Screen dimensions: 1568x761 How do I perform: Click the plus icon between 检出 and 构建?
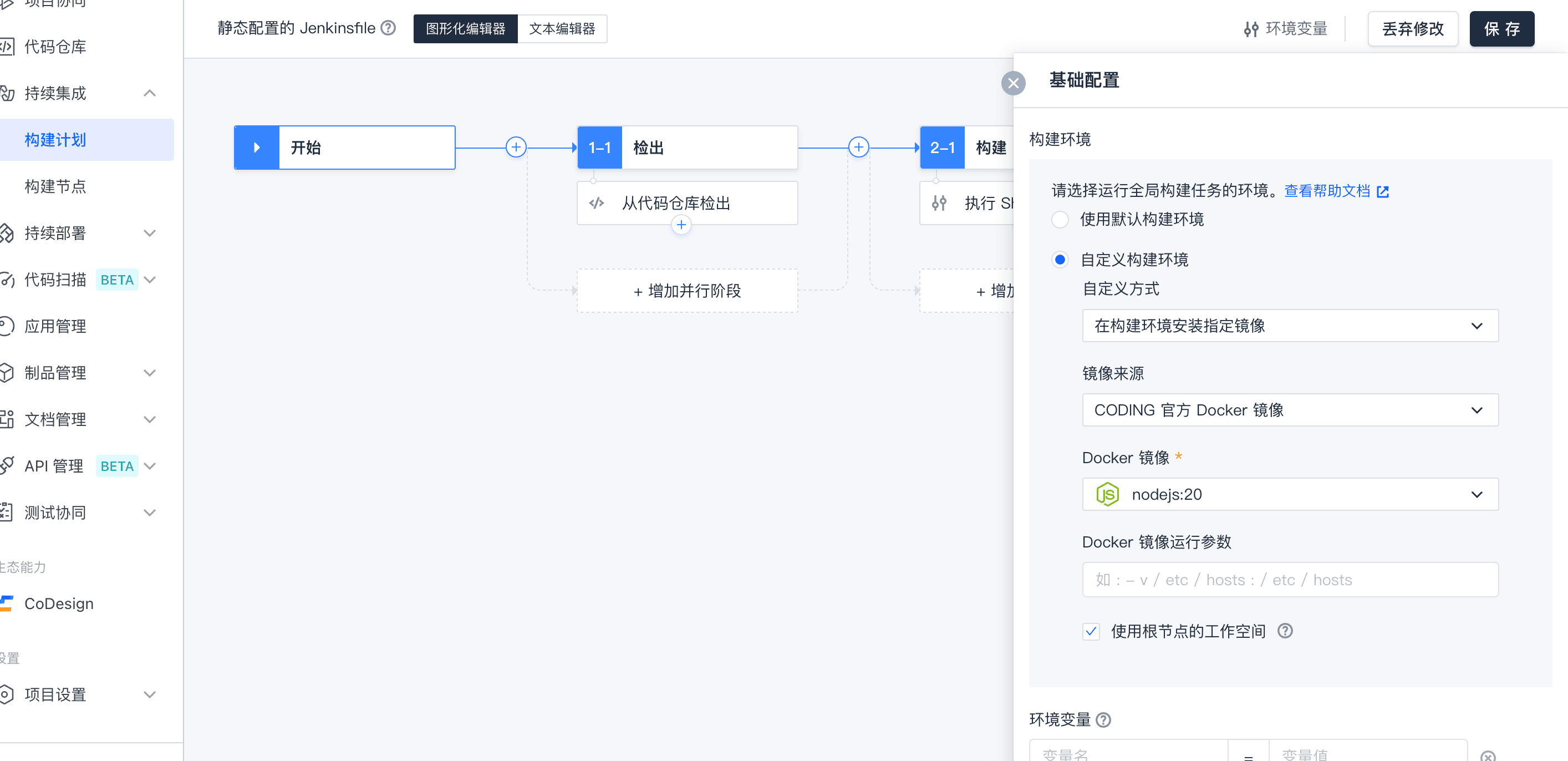click(858, 147)
